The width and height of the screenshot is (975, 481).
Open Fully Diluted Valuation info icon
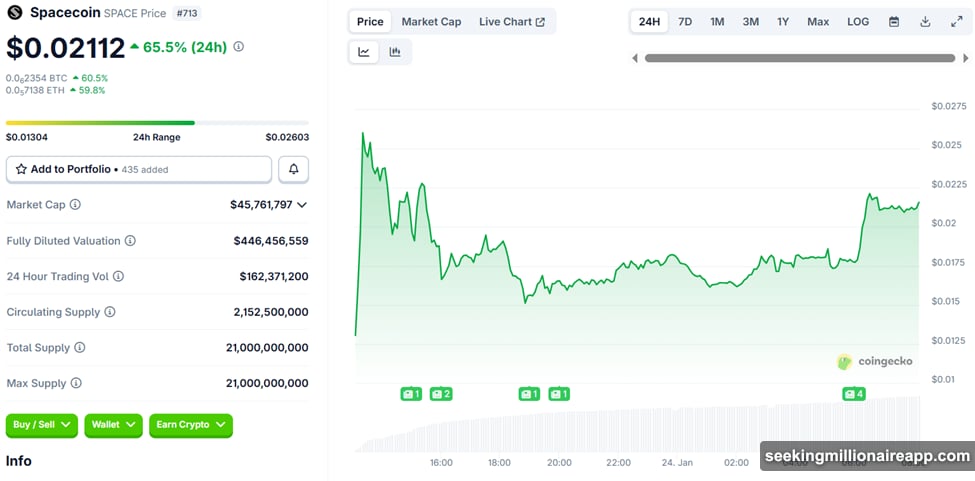pos(131,240)
